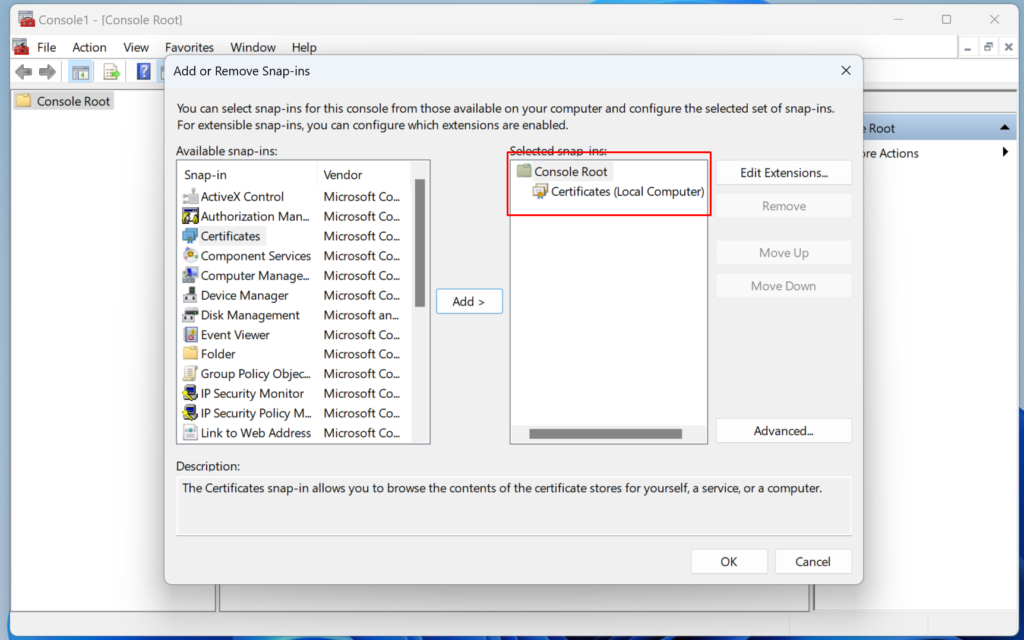Click the Event Viewer snap-in icon
This screenshot has height=640, width=1024.
pyautogui.click(x=190, y=334)
